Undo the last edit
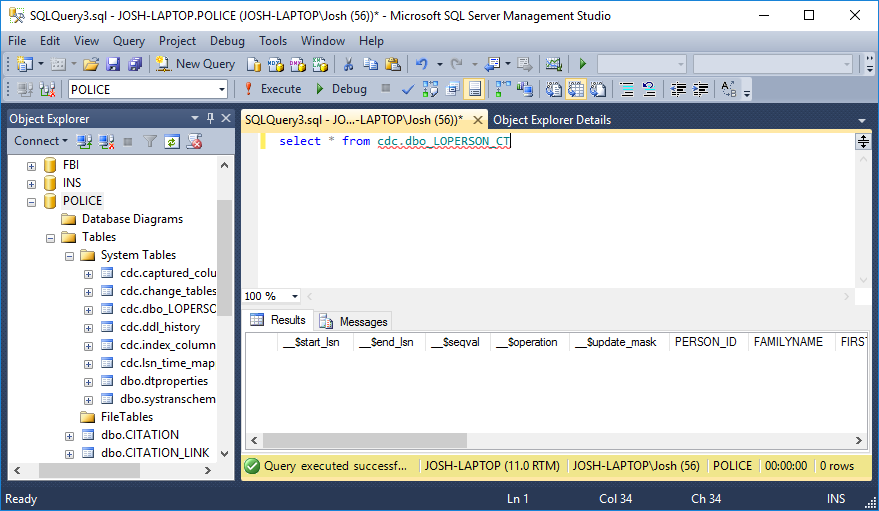 point(422,64)
